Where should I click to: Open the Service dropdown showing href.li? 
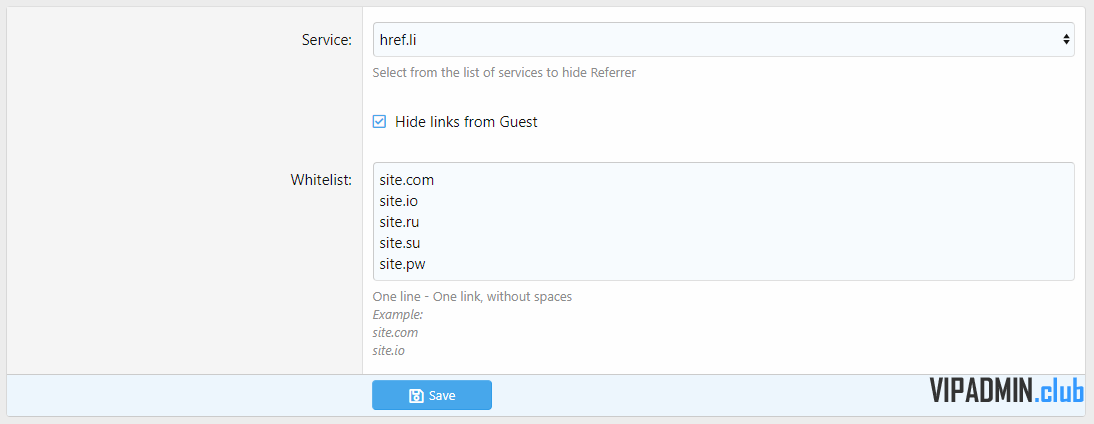(x=724, y=40)
